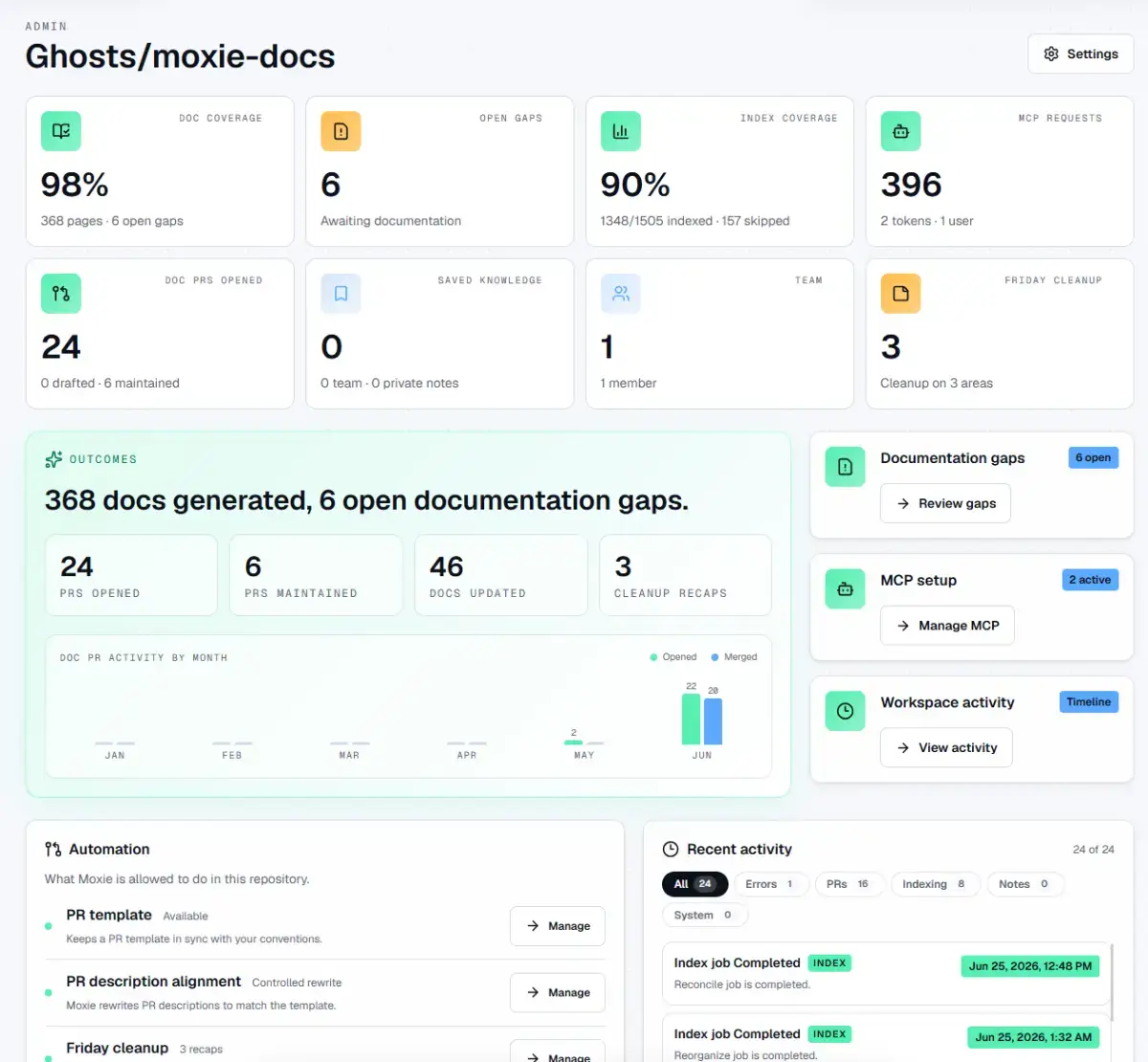The image size is (1148, 1062).
Task: Click the INDEX tag on Reconcile entry
Action: coord(829,963)
